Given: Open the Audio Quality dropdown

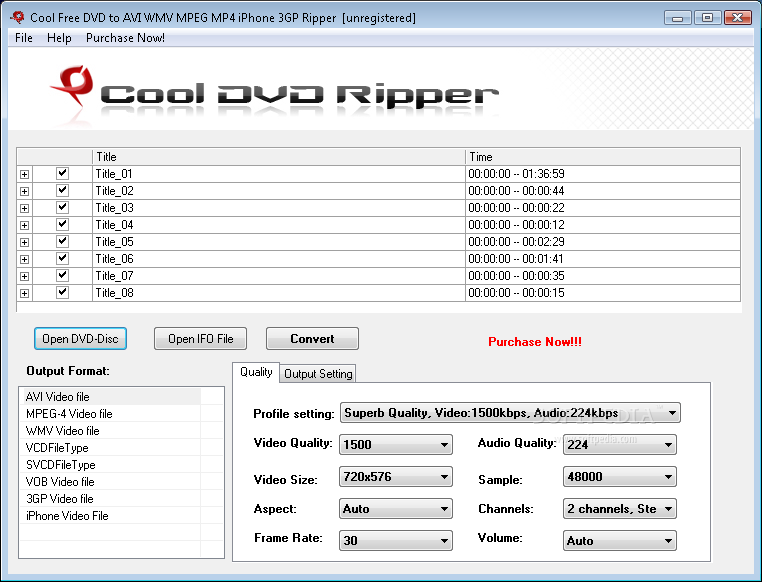Looking at the screenshot, I should pos(620,445).
